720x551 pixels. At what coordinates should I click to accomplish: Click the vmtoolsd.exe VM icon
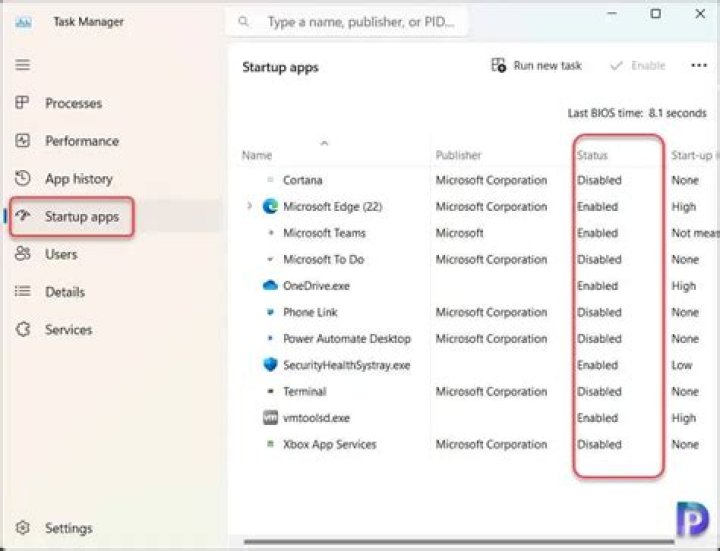(270, 417)
